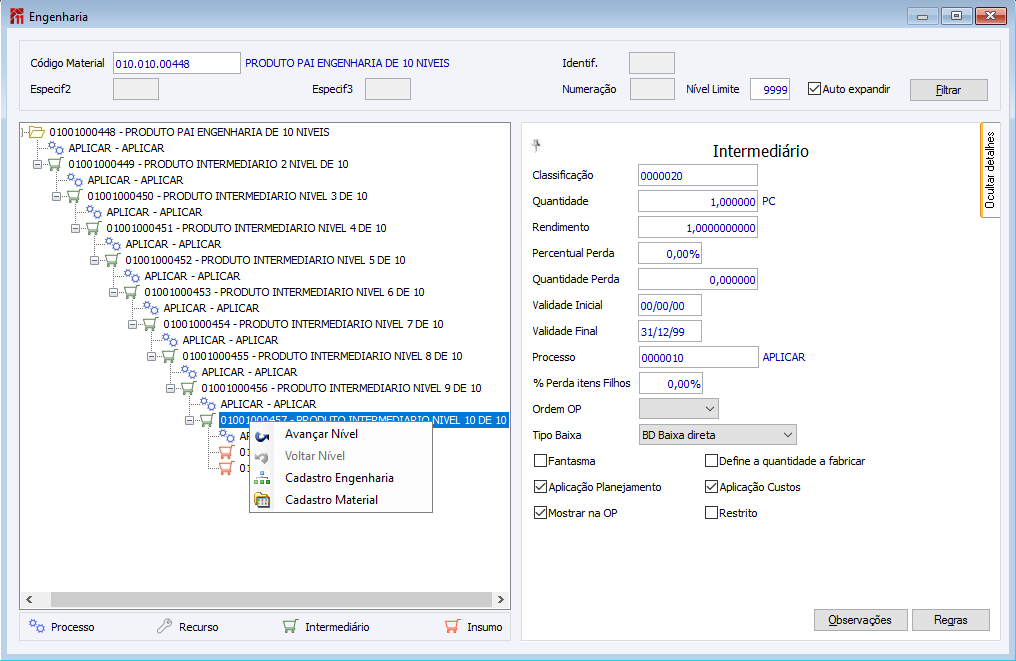Screen dimensions: 1016x661
Task: Click Avançar Nível arrow icon in context menu
Action: (x=262, y=435)
